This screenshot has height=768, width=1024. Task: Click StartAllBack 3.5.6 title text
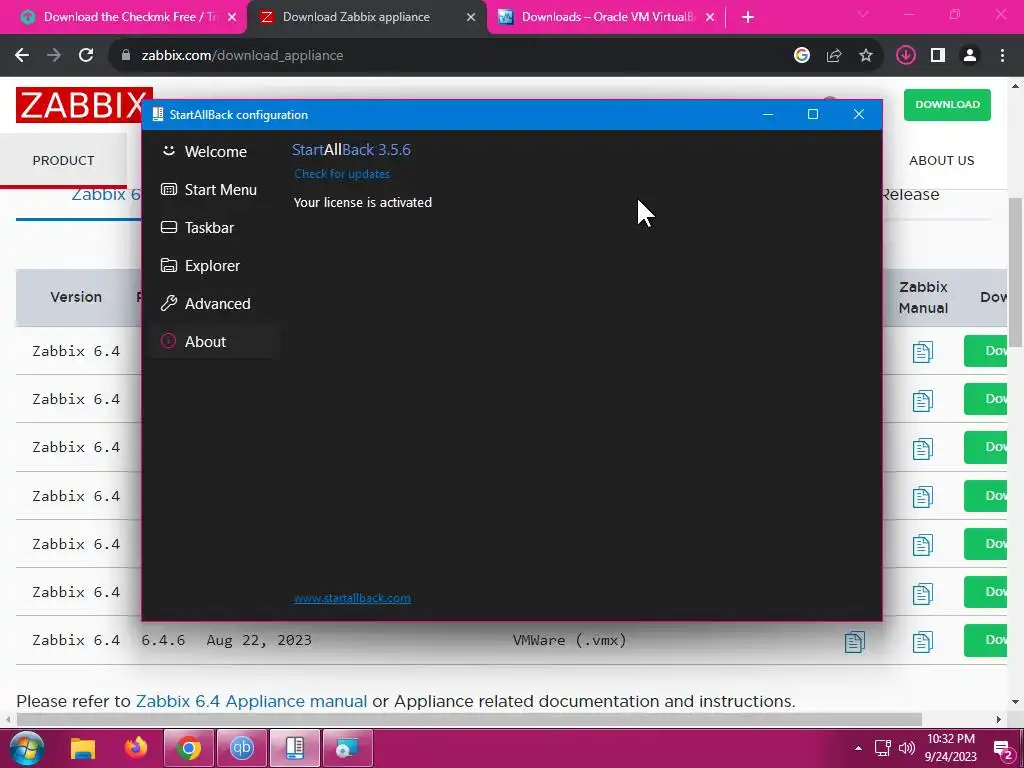pyautogui.click(x=351, y=150)
